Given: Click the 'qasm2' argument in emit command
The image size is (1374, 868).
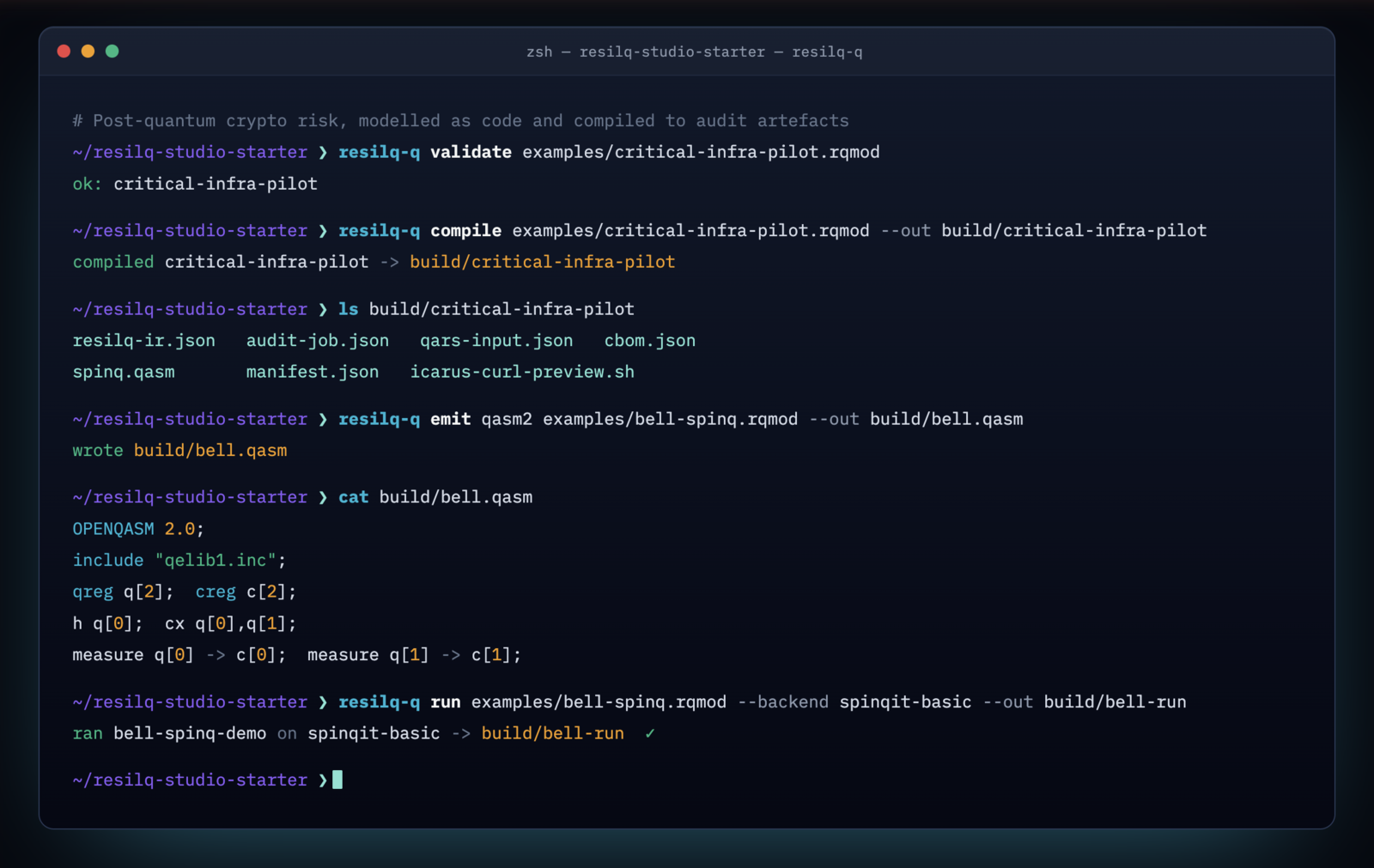Looking at the screenshot, I should pos(507,419).
